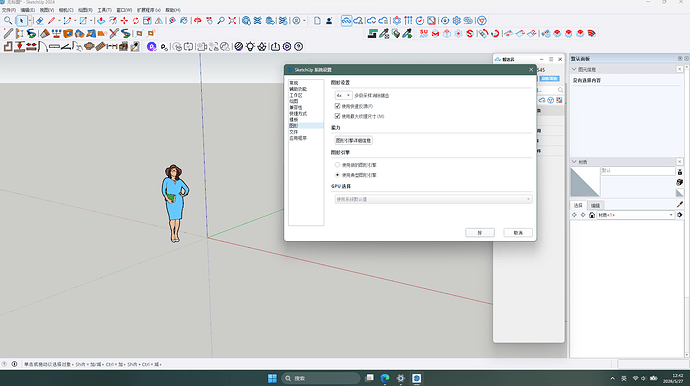
Task: Open the Windows Start menu
Action: pyautogui.click(x=272, y=378)
